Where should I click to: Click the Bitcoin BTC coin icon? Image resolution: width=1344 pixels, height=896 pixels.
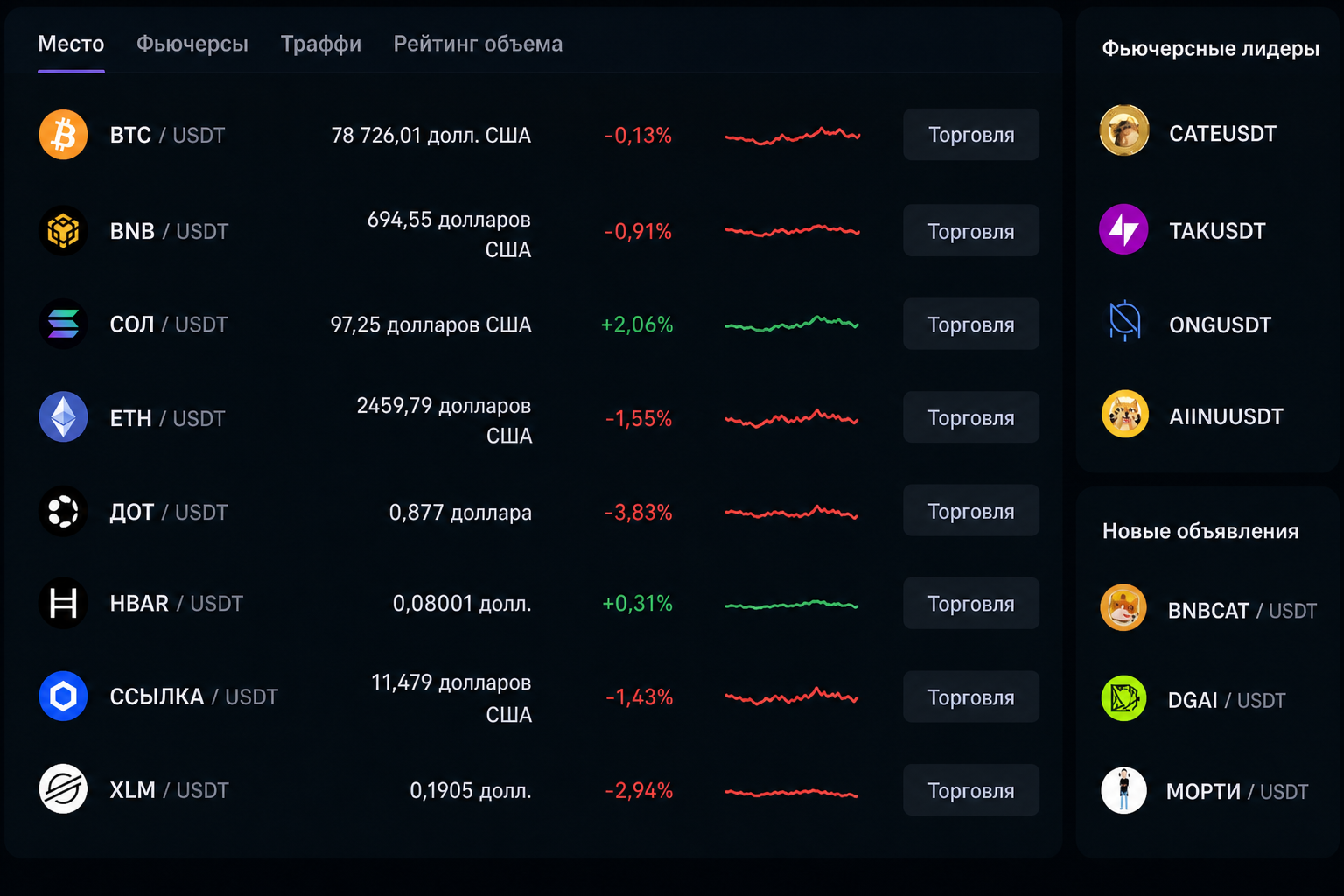63,135
